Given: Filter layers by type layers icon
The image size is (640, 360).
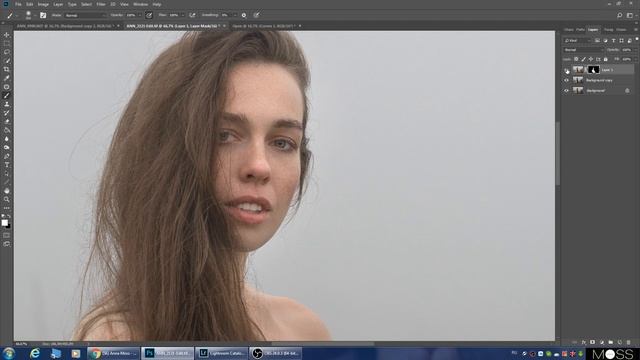Looking at the screenshot, I should click(613, 40).
